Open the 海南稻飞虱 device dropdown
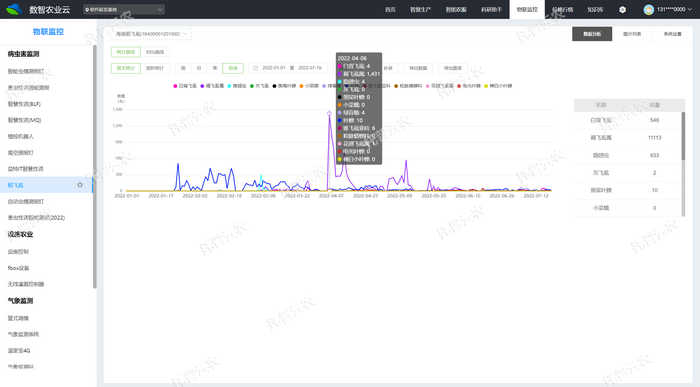The width and height of the screenshot is (700, 387). point(151,34)
